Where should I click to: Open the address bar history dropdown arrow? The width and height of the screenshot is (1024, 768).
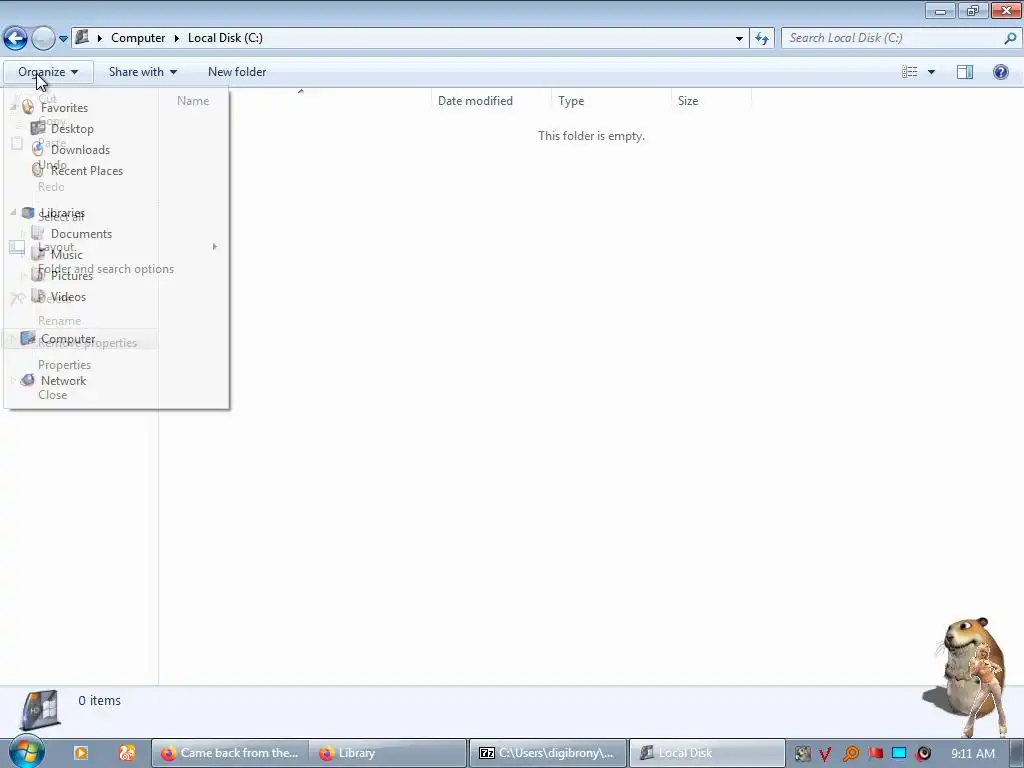(739, 39)
